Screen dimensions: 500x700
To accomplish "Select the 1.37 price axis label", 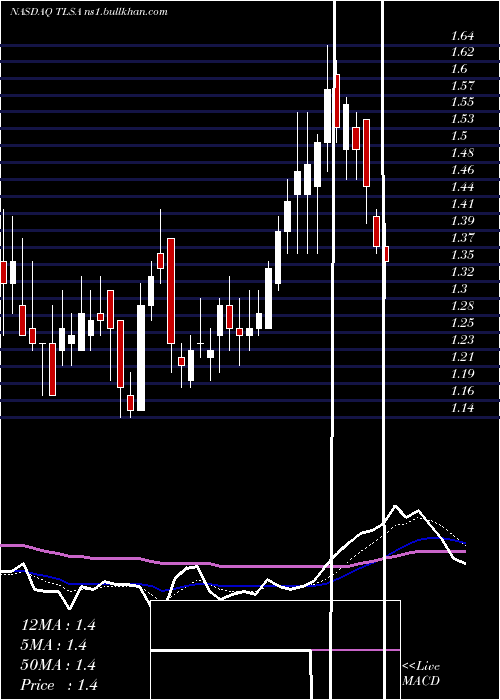I will pos(462,238).
